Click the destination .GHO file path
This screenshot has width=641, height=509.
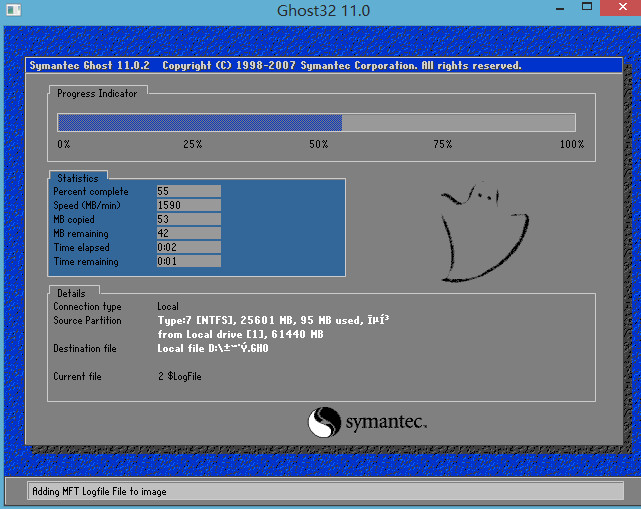(x=213, y=348)
